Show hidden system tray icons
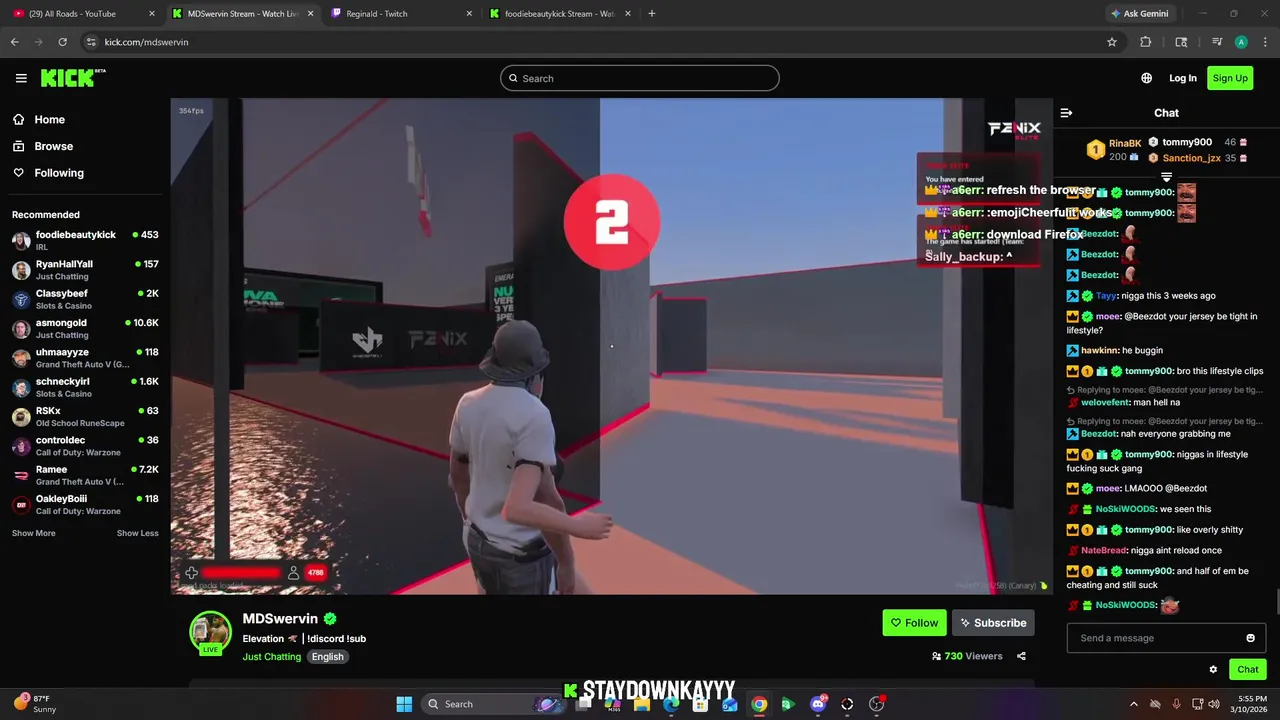1280x720 pixels. (x=1133, y=704)
